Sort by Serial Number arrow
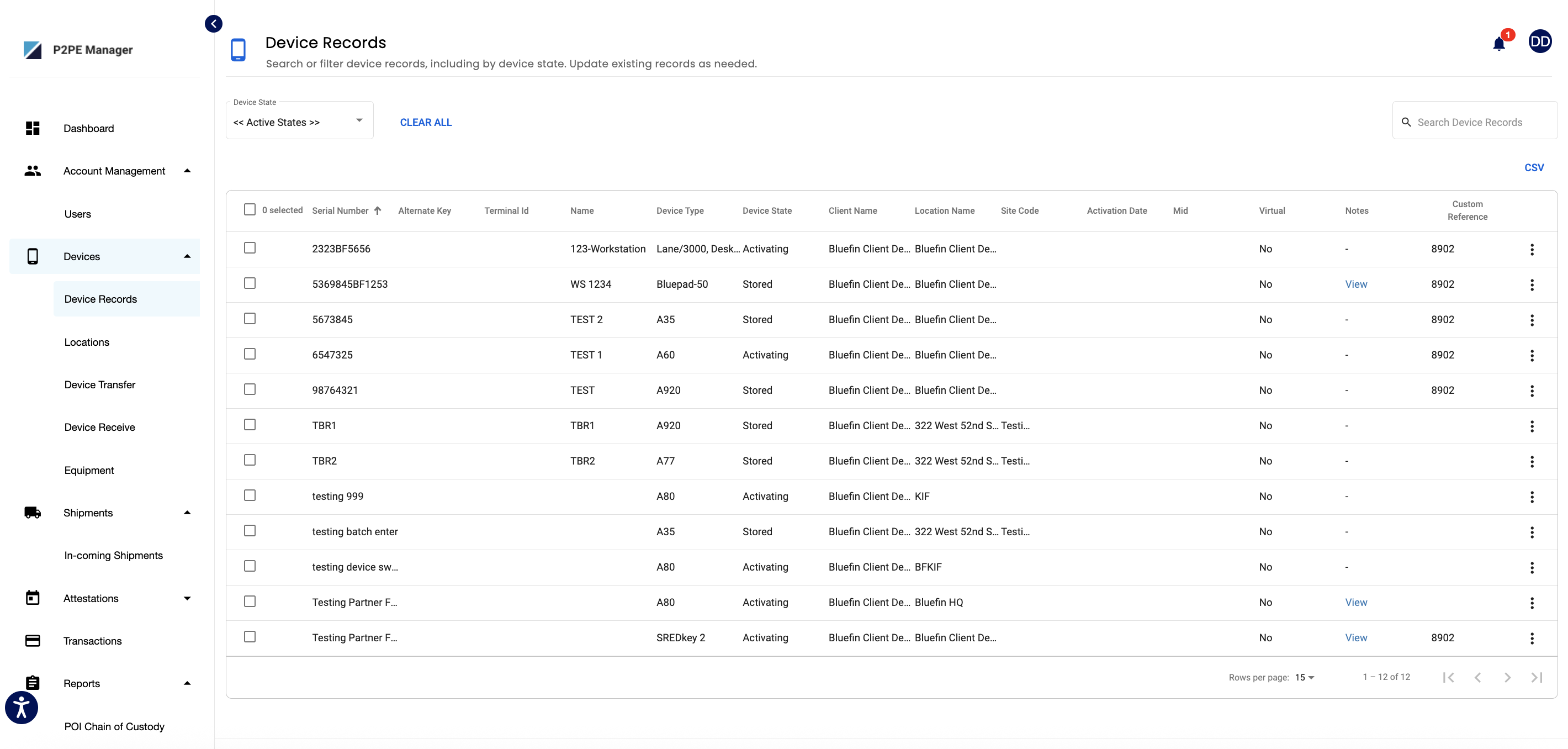 [378, 210]
